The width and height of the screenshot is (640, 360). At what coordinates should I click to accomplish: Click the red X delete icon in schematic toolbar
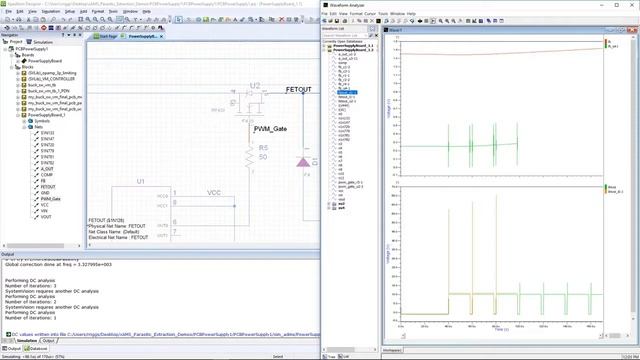(282, 20)
